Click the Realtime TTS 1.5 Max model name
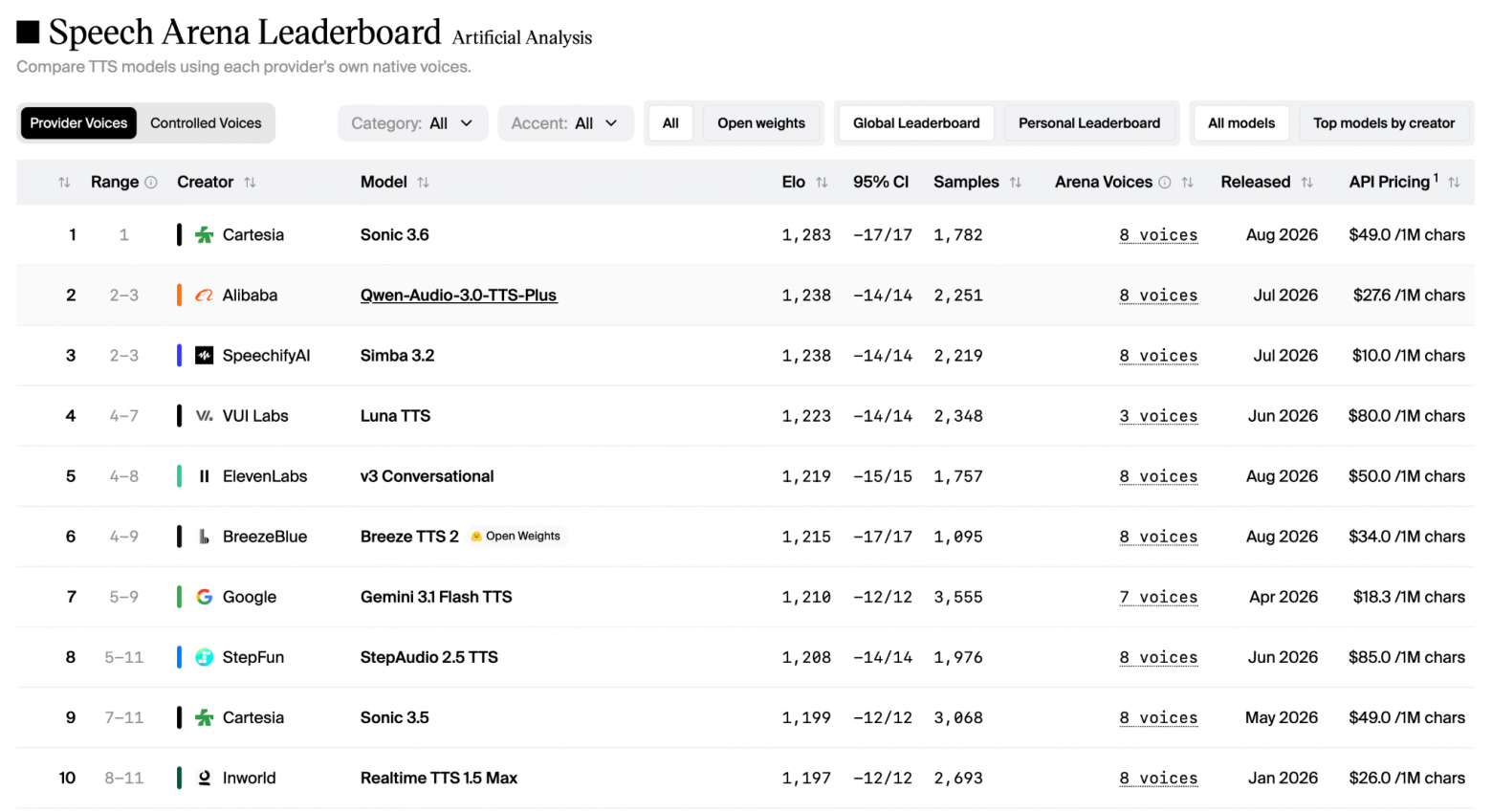This screenshot has height=812, width=1492. pyautogui.click(x=438, y=778)
